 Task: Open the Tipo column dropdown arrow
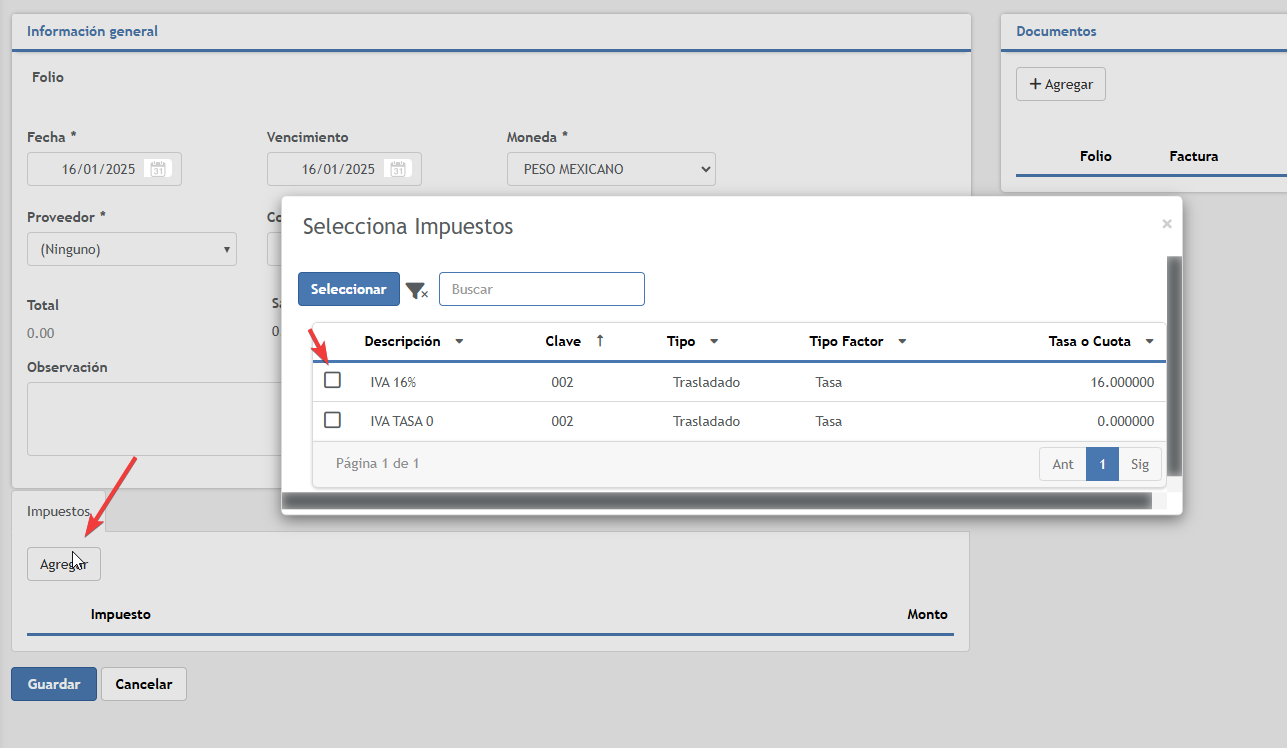click(x=714, y=342)
